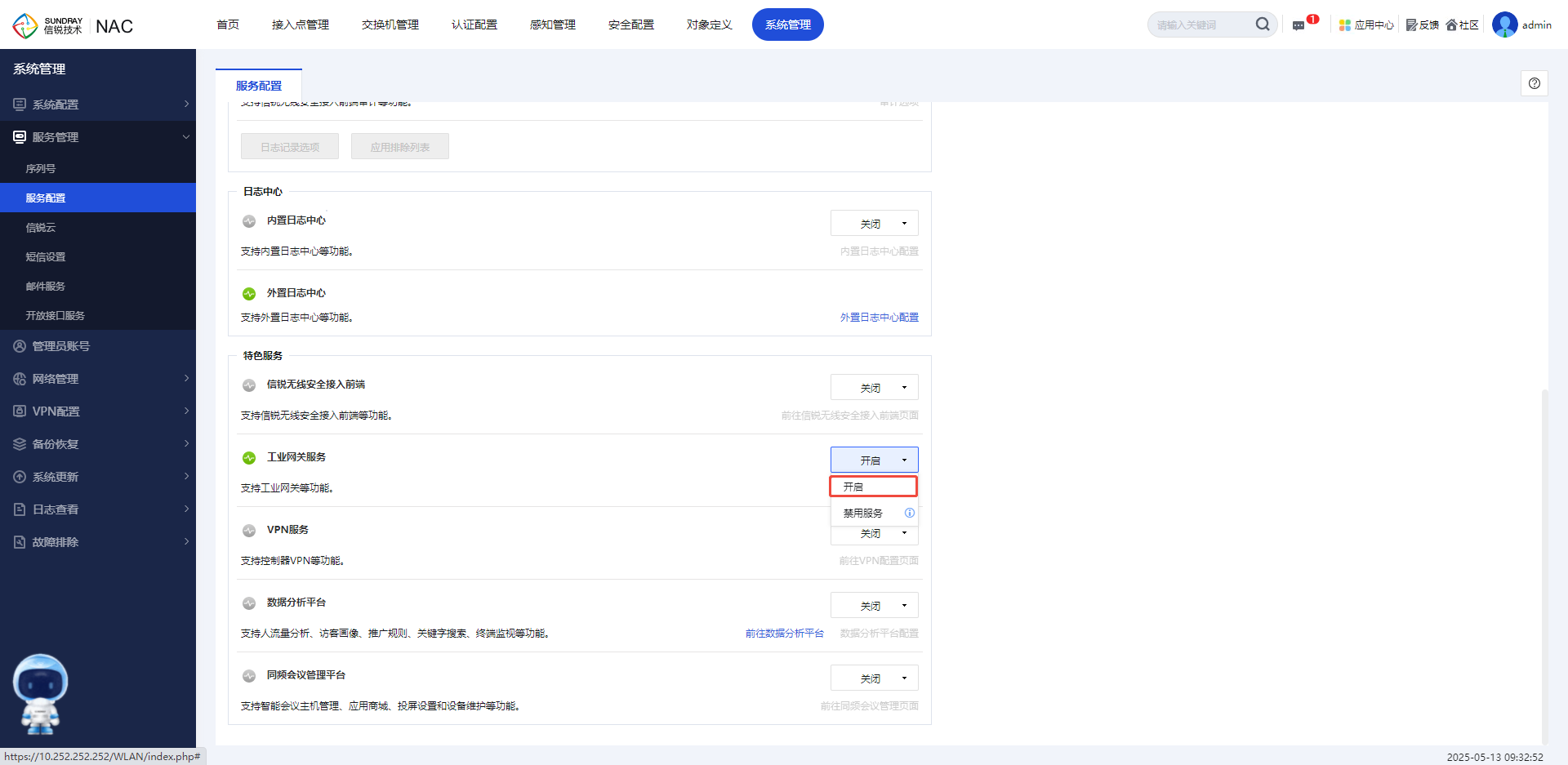Click 系统管理 top menu button
This screenshot has width=1568, height=765.
tap(788, 24)
